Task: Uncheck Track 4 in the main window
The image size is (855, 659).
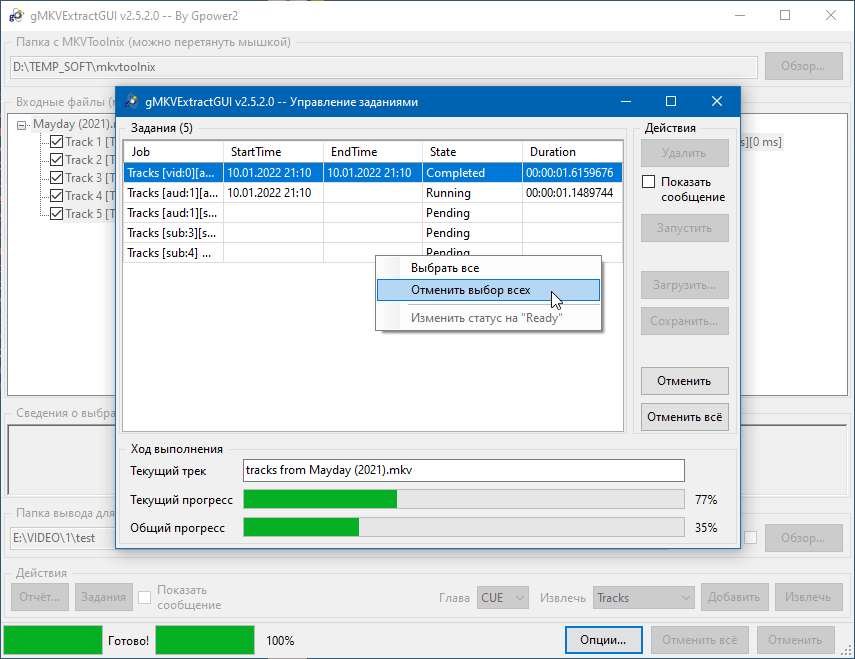Action: tap(56, 196)
